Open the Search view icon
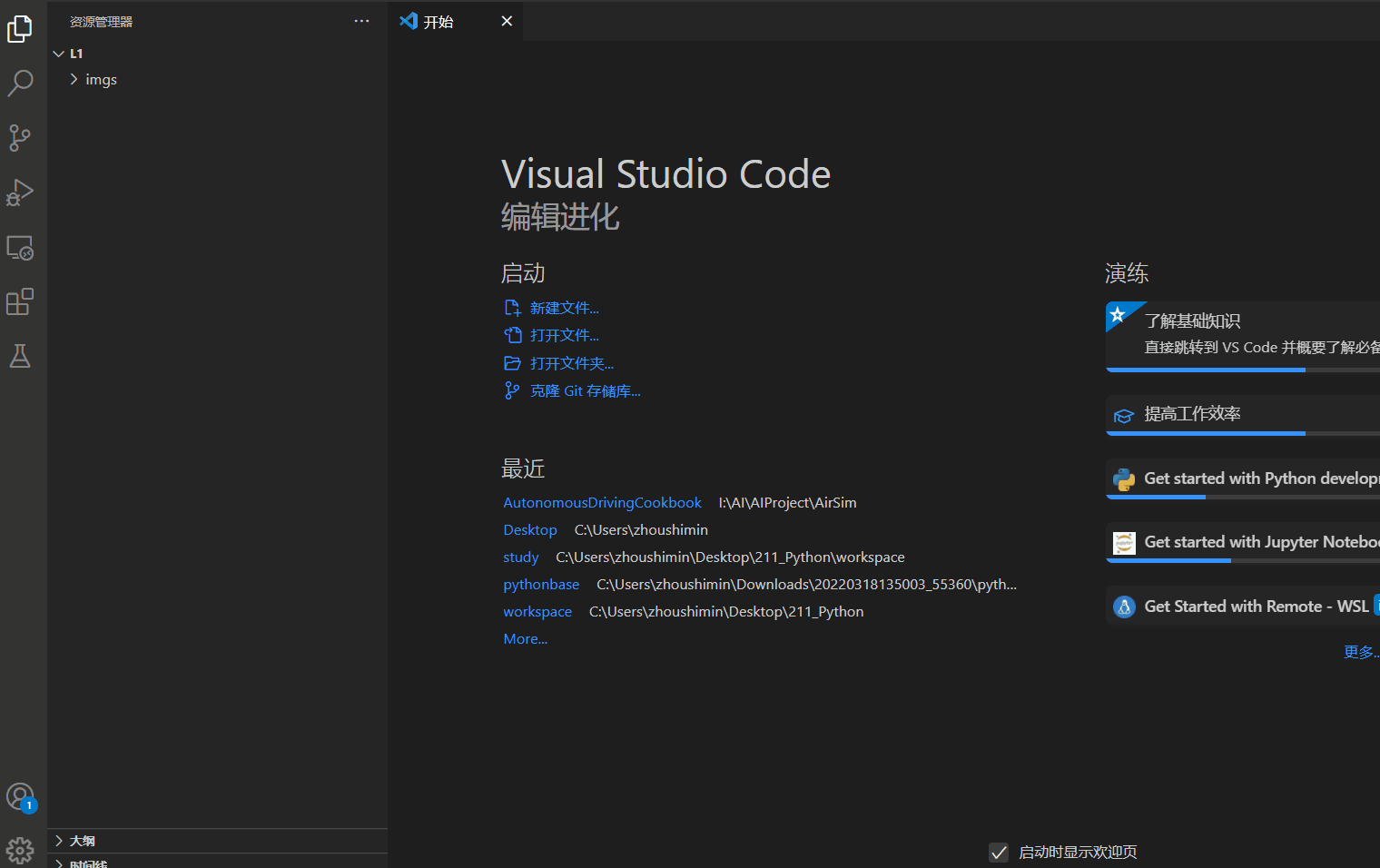 [x=20, y=84]
